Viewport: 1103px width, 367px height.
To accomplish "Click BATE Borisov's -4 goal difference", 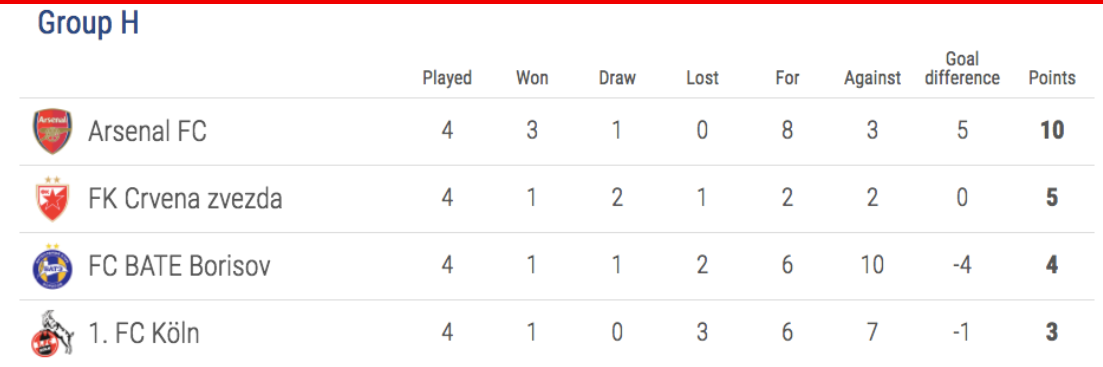I will coord(962,267).
